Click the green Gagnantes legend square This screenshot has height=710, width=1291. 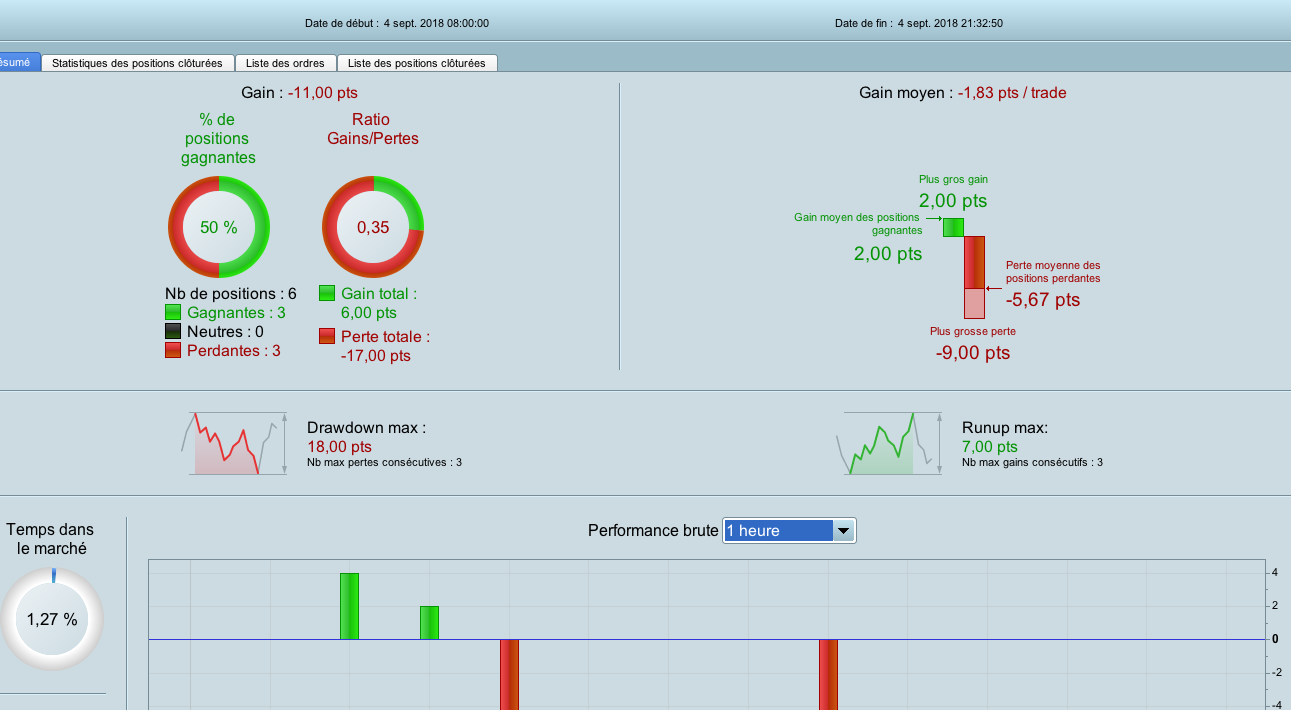173,313
